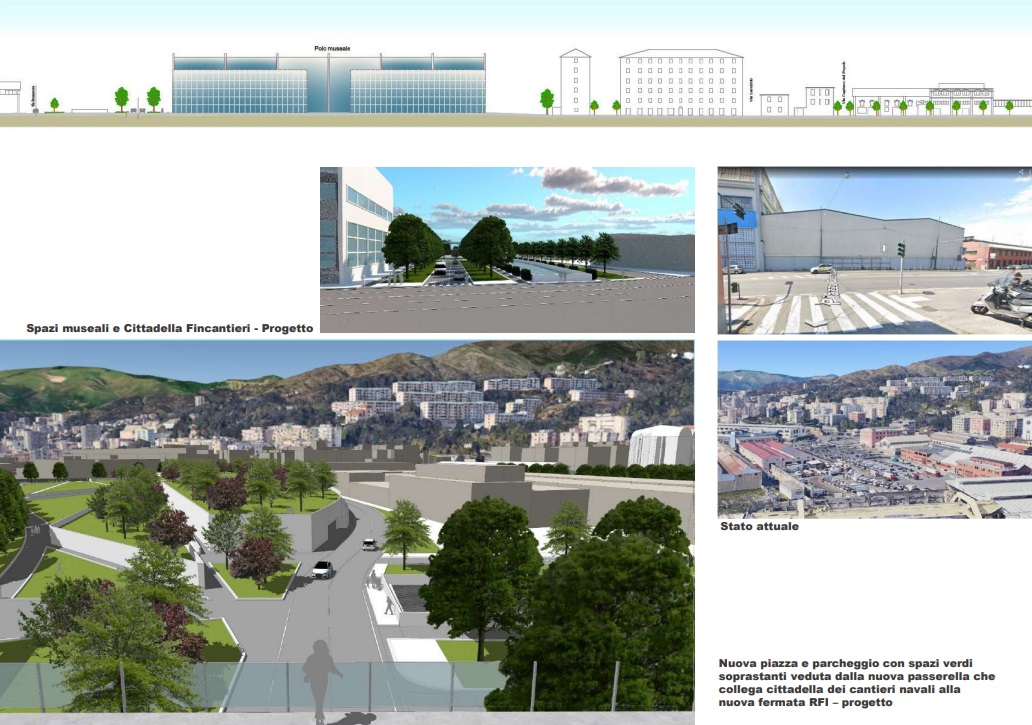Click the pair of green trees left of the museum

pos(137,98)
